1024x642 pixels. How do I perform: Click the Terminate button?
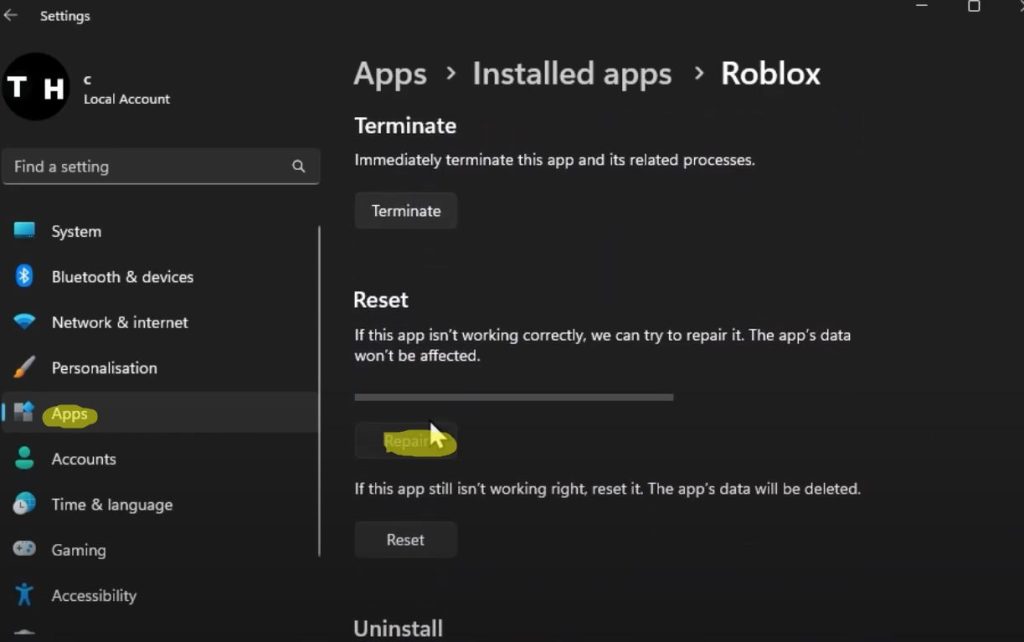pyautogui.click(x=406, y=211)
